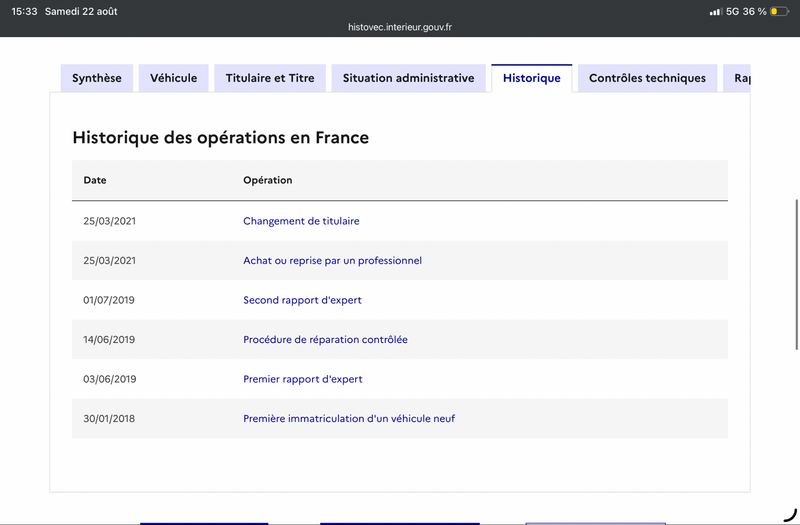This screenshot has height=525, width=800.
Task: Select the Titulaire et Titre tab
Action: (270, 78)
